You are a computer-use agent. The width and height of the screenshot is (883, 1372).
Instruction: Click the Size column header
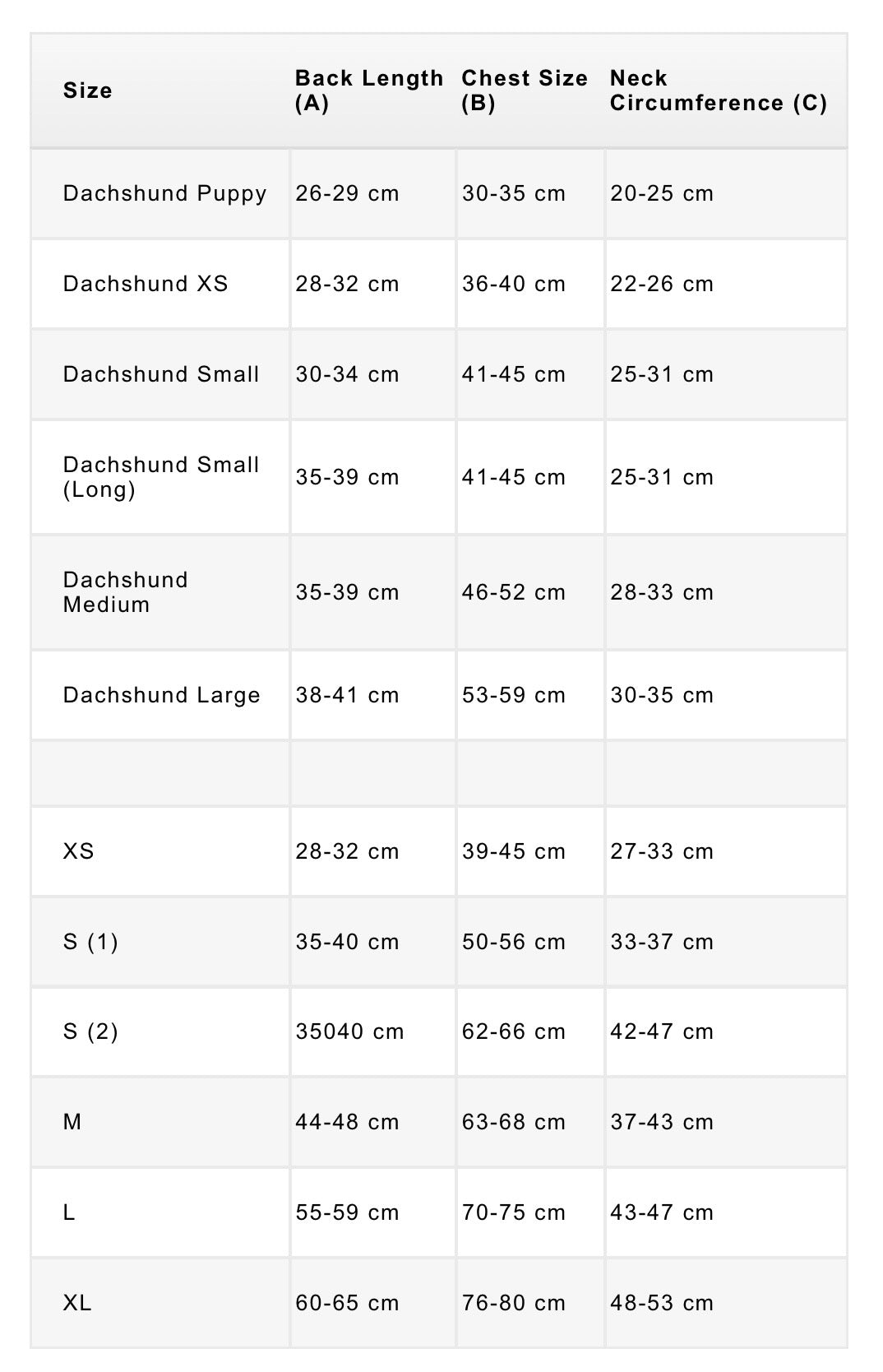pos(88,90)
